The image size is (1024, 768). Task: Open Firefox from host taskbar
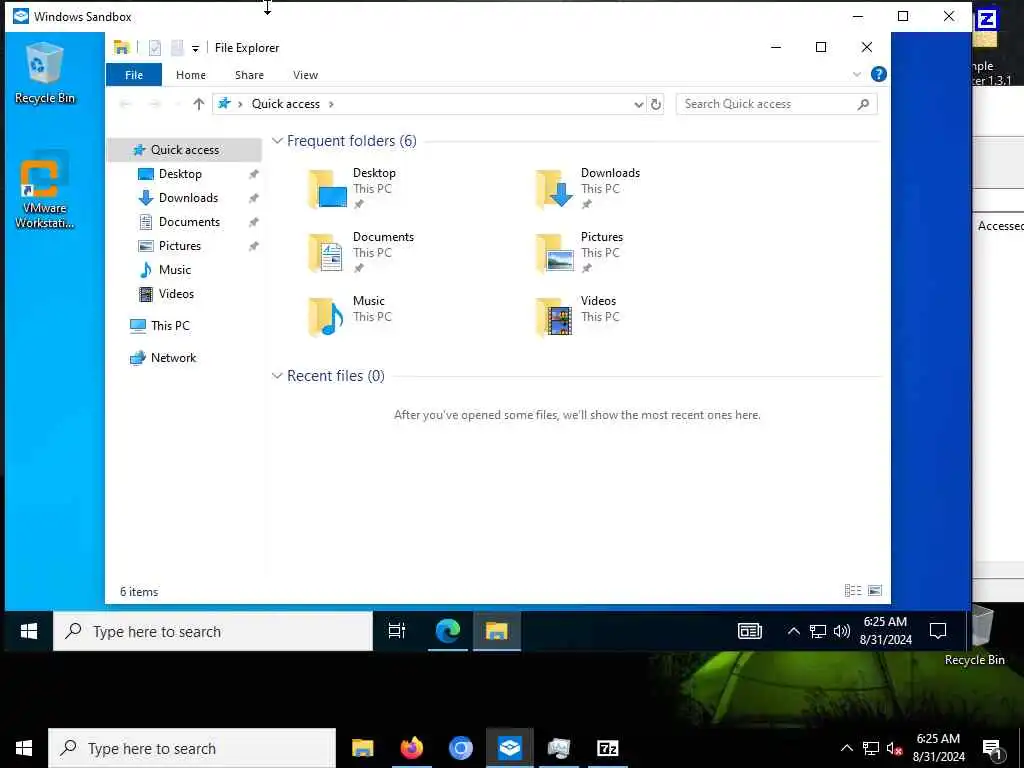point(411,748)
